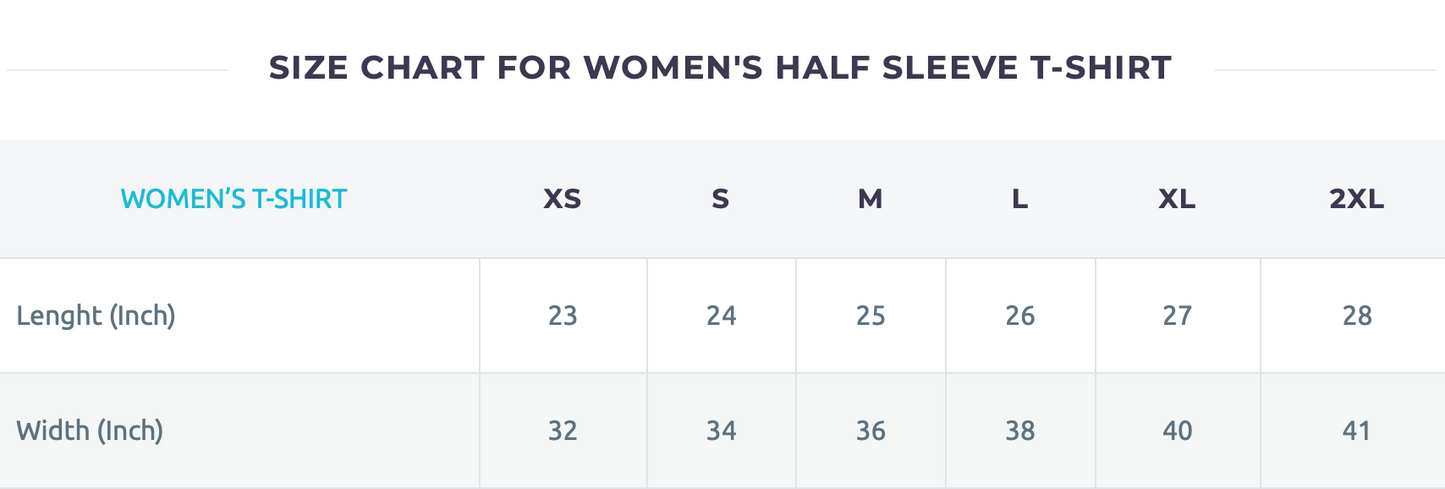Click the M size column header
1445x489 pixels.
tap(870, 199)
